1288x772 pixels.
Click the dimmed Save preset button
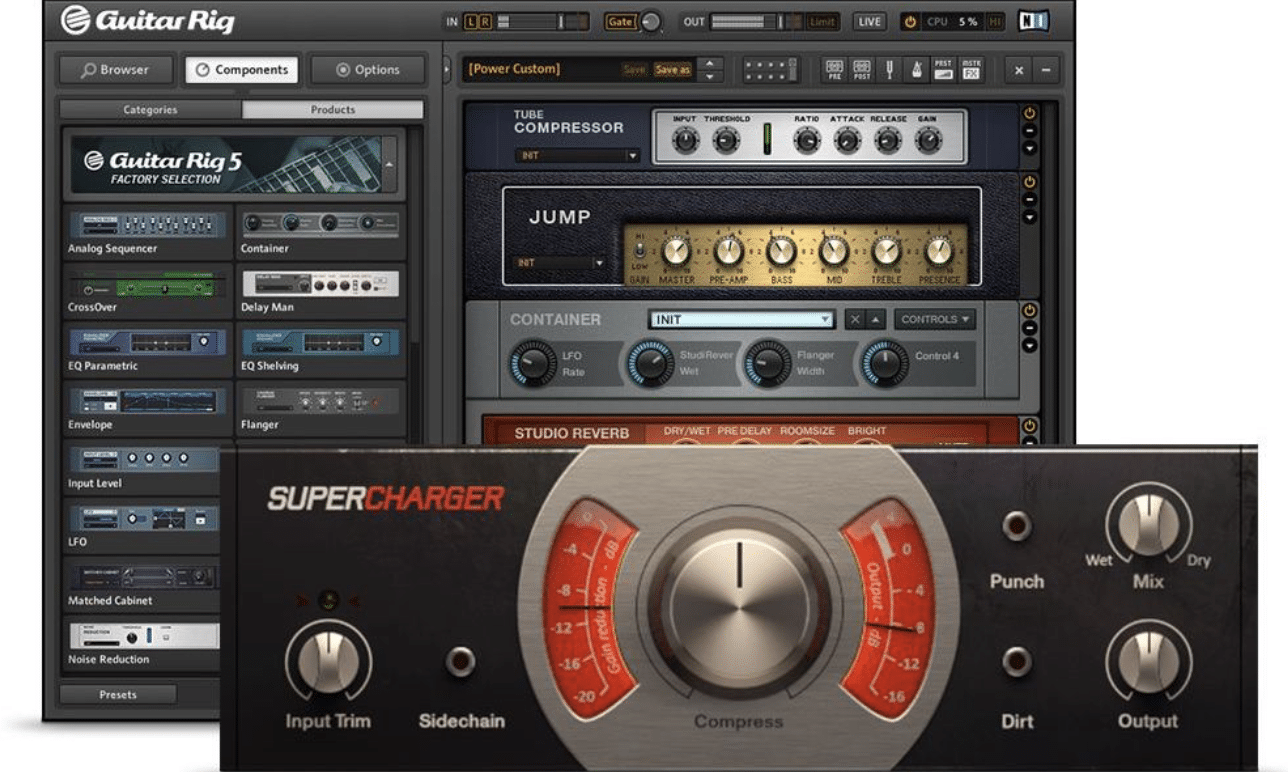pos(634,70)
